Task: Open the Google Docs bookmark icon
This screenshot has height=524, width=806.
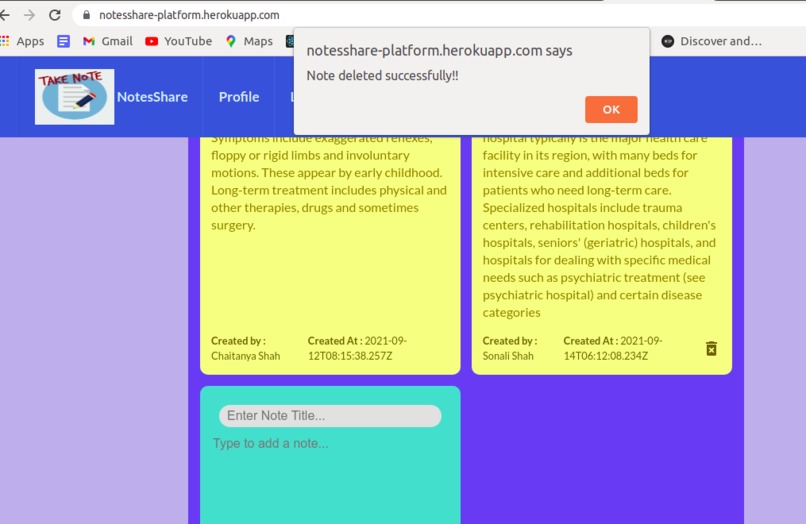Action: pos(63,41)
